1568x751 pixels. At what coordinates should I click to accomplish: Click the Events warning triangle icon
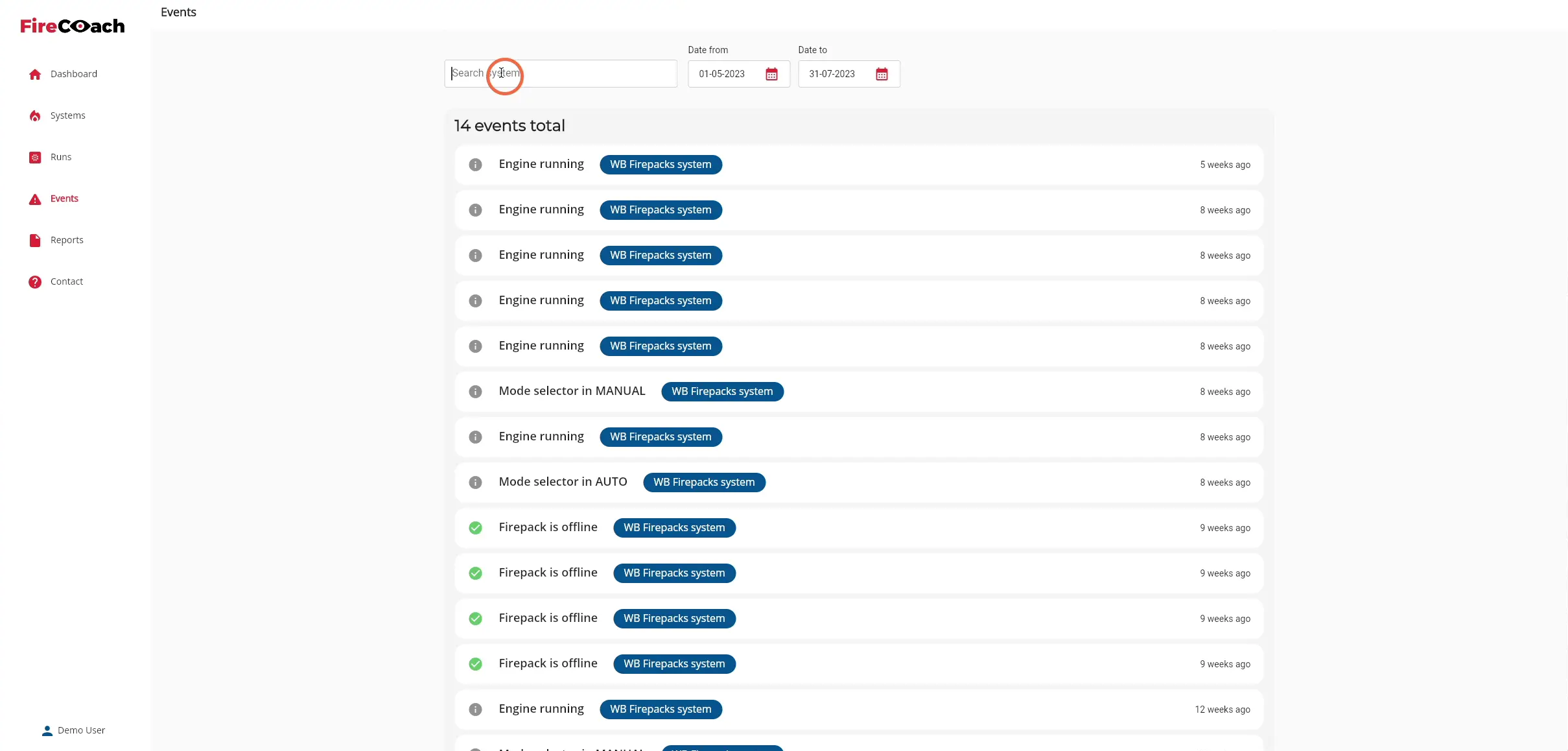click(x=35, y=199)
